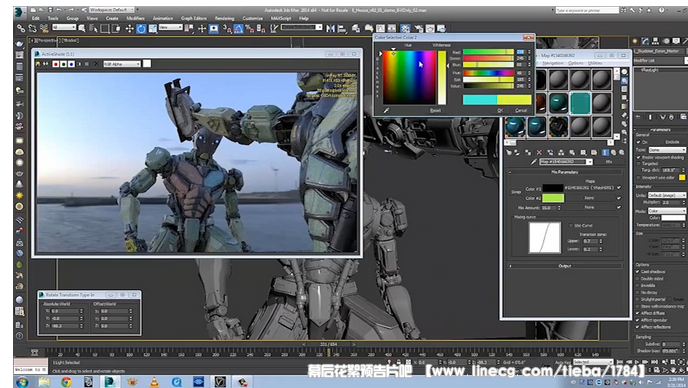
Task: Click the Mix Amount value field
Action: (x=548, y=208)
